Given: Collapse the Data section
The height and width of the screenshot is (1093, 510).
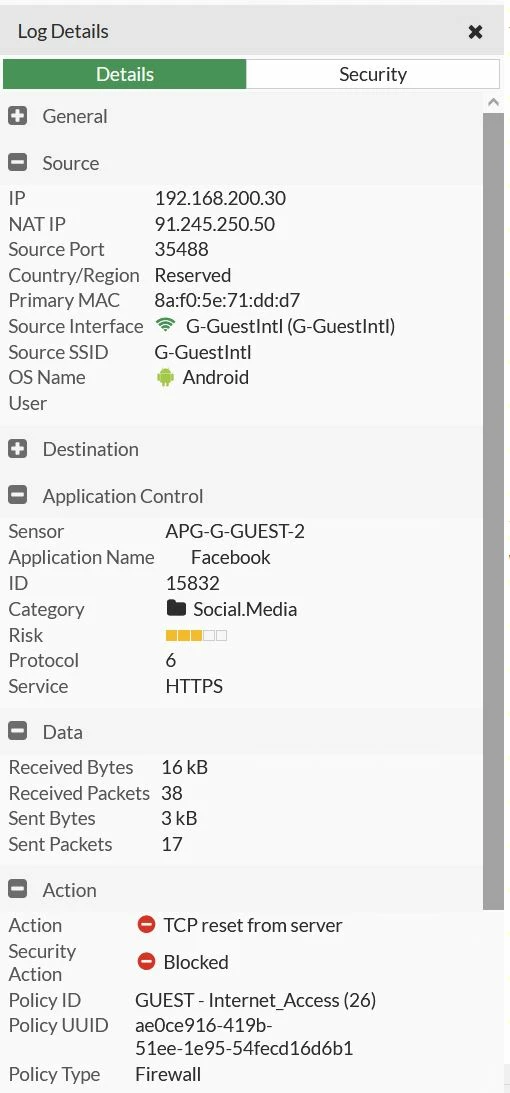Looking at the screenshot, I should coord(17,731).
